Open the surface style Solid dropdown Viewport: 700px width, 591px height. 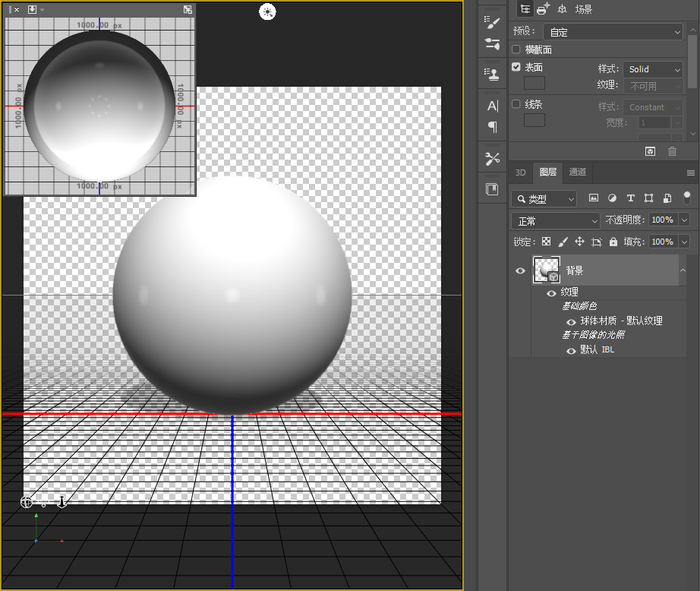tap(653, 69)
